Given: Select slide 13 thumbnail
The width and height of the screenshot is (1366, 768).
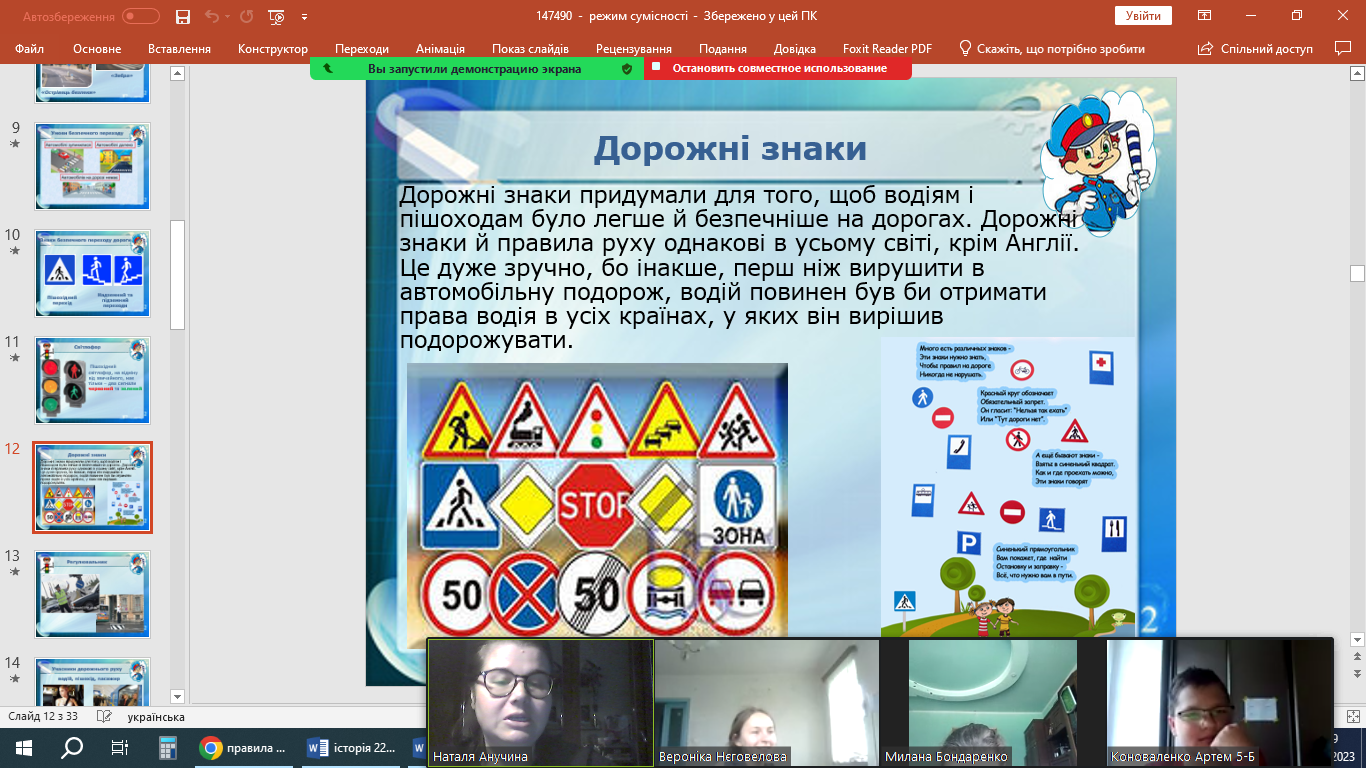Looking at the screenshot, I should [x=92, y=594].
